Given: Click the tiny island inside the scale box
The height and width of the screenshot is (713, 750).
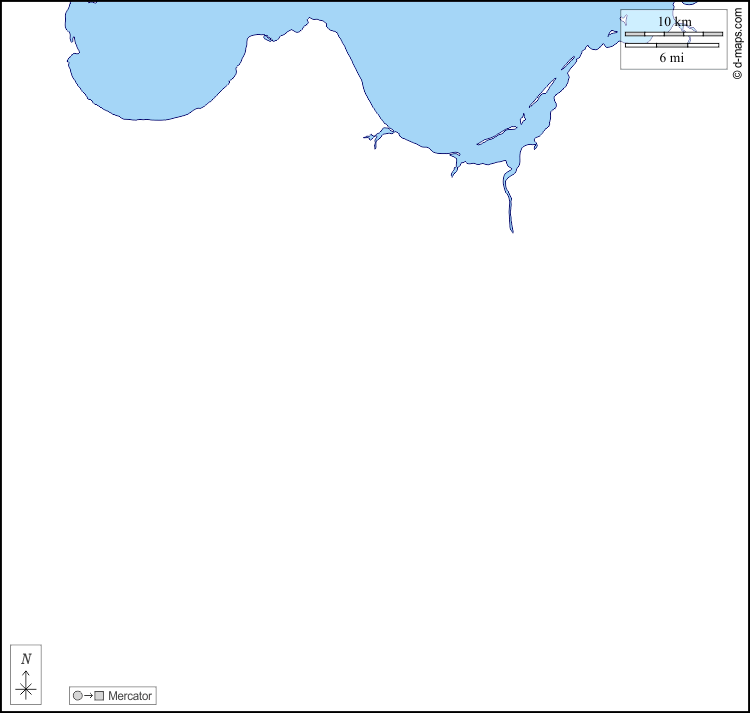Looking at the screenshot, I should tap(625, 19).
